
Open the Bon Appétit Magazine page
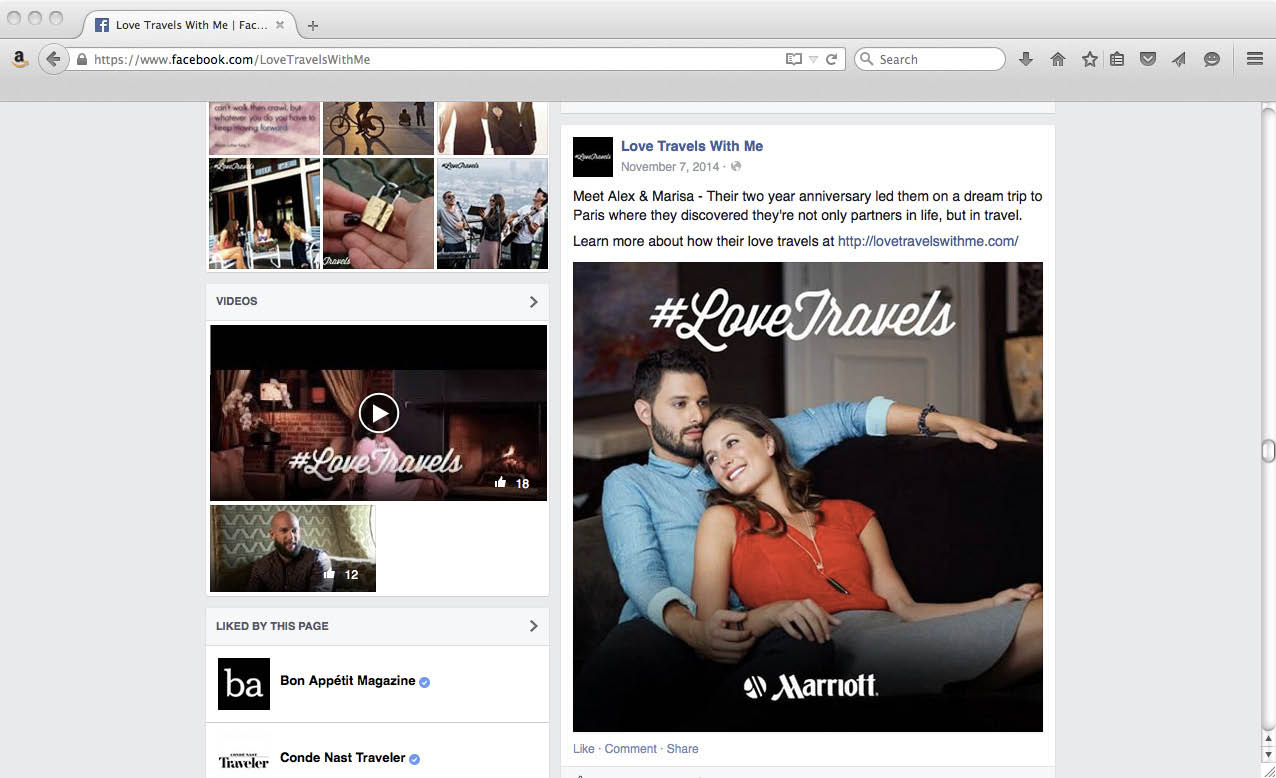(347, 681)
